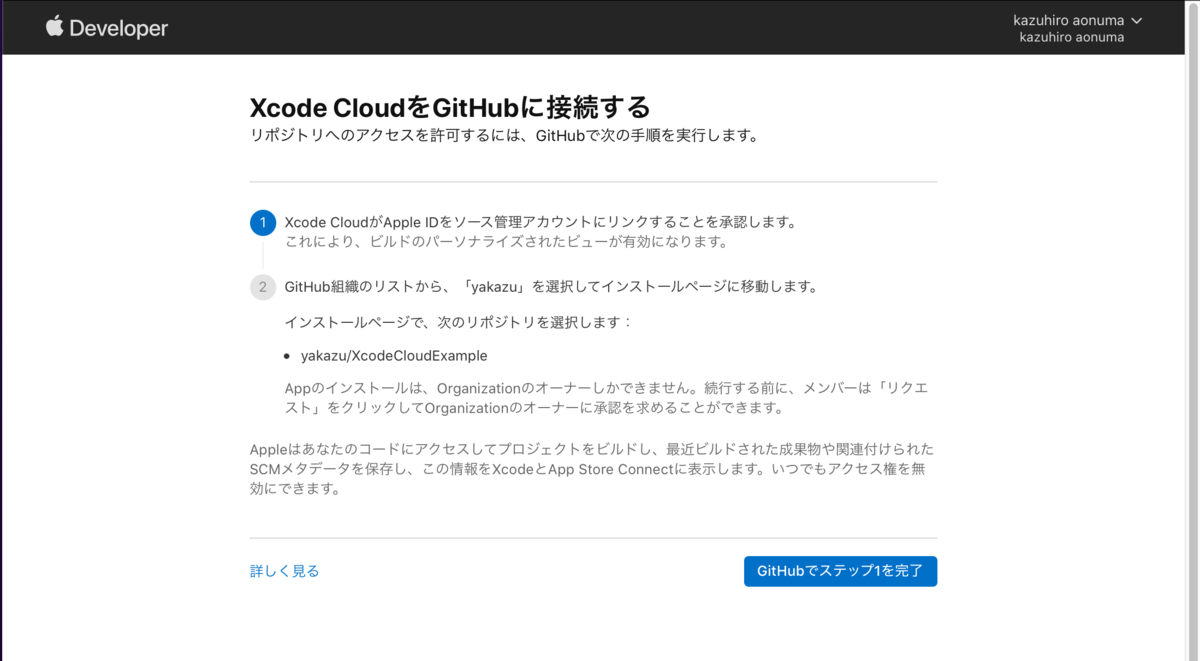
Task: Click the circle containing number 2
Action: 263,287
